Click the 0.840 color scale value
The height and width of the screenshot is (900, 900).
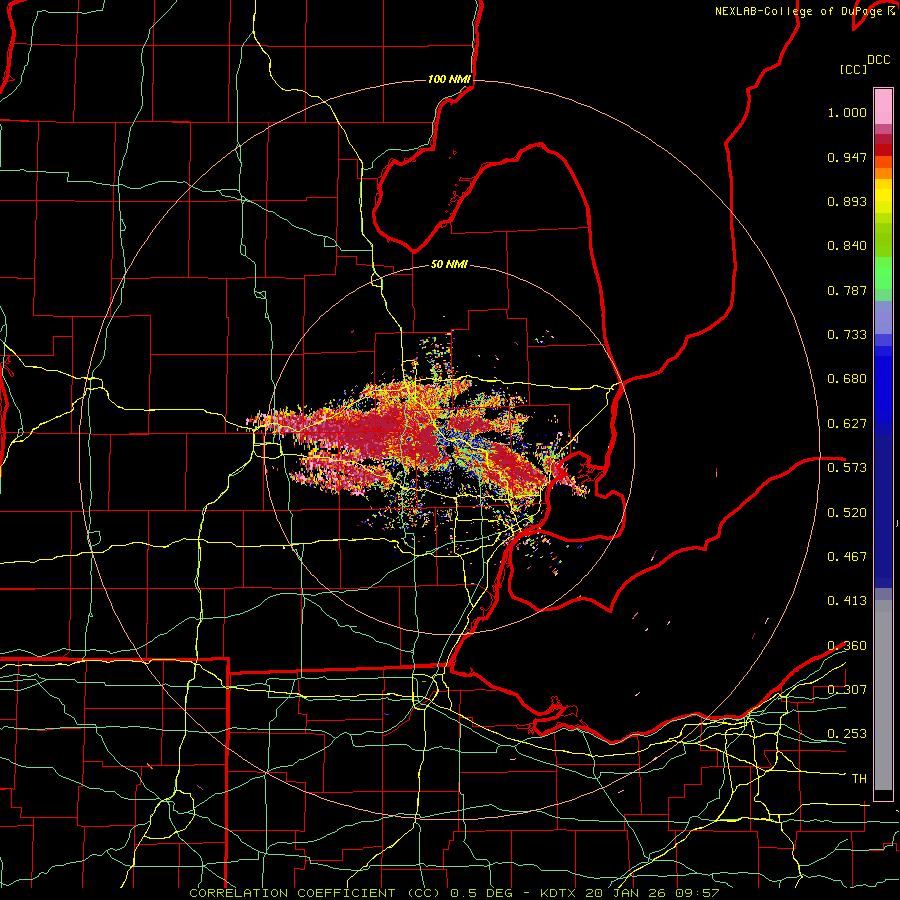point(847,246)
